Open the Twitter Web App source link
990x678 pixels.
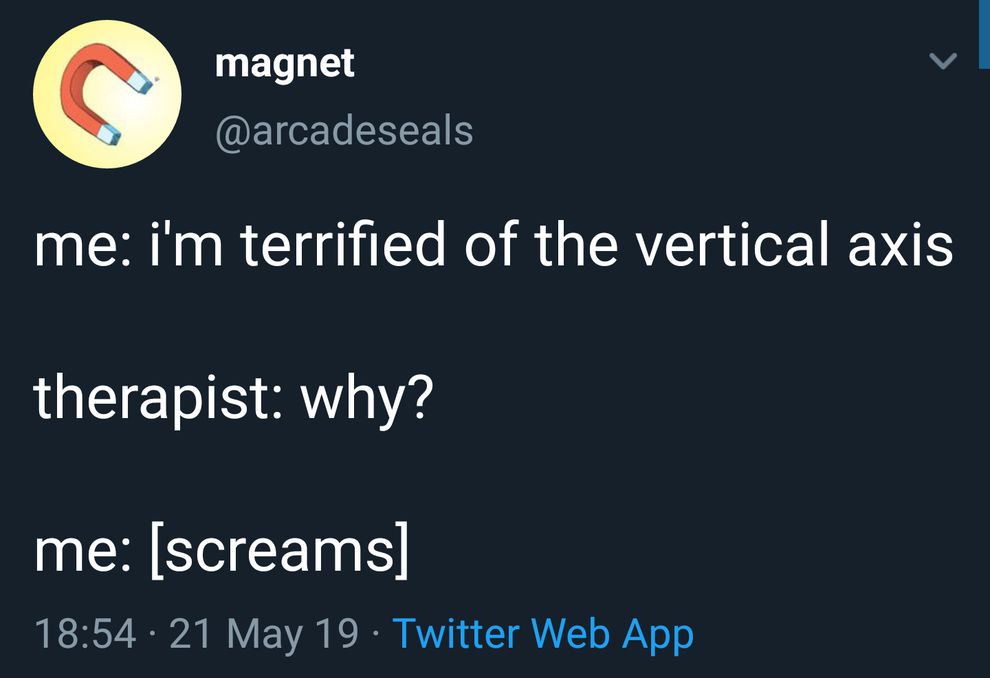pyautogui.click(x=542, y=634)
